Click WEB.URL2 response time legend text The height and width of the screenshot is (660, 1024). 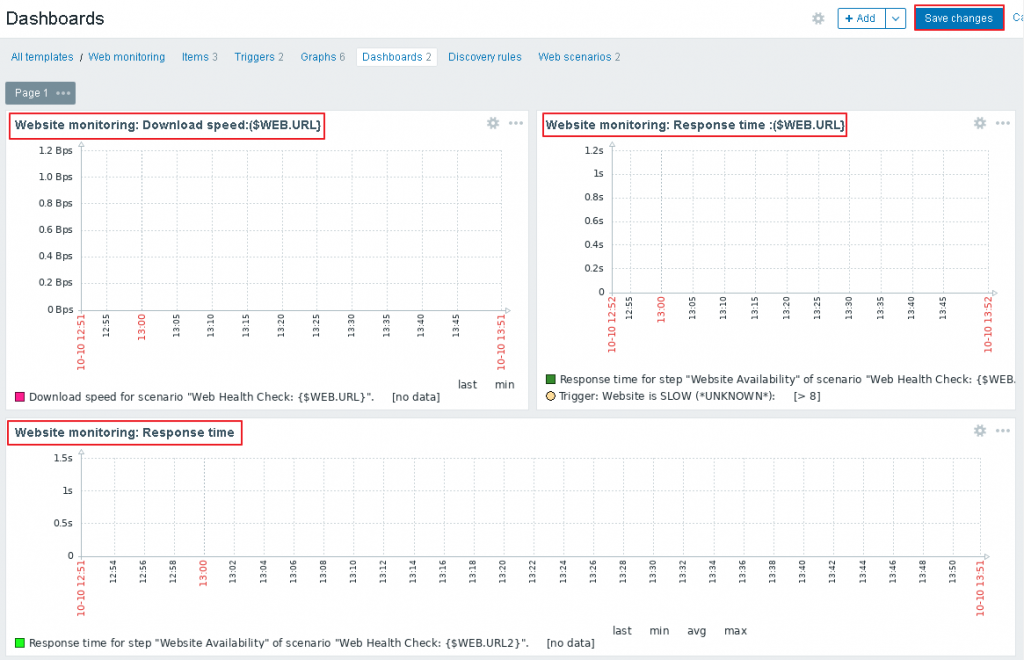(x=279, y=642)
